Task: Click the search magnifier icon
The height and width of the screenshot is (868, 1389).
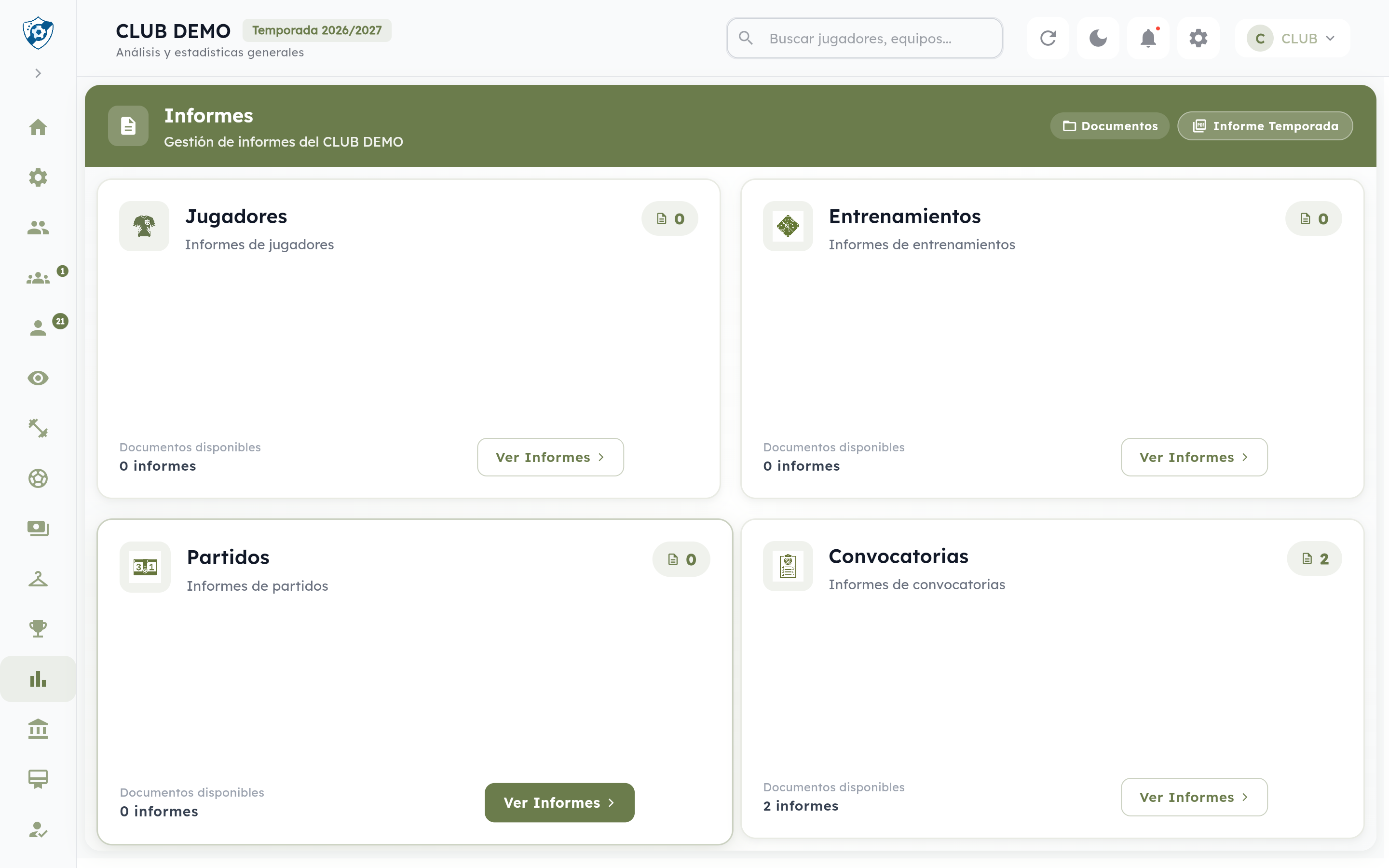Action: [x=746, y=39]
